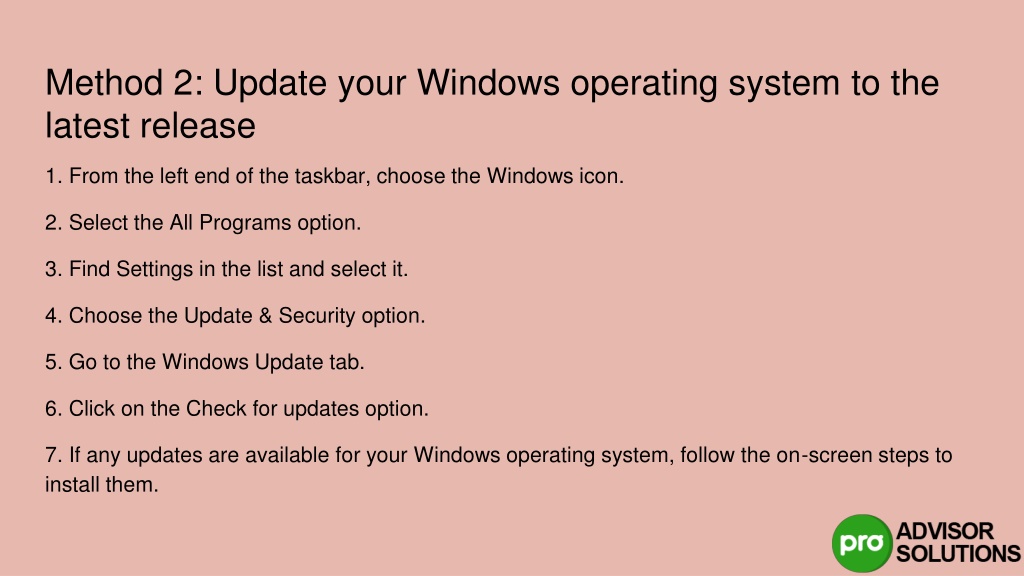Select step 1 about the Windows icon

334,176
